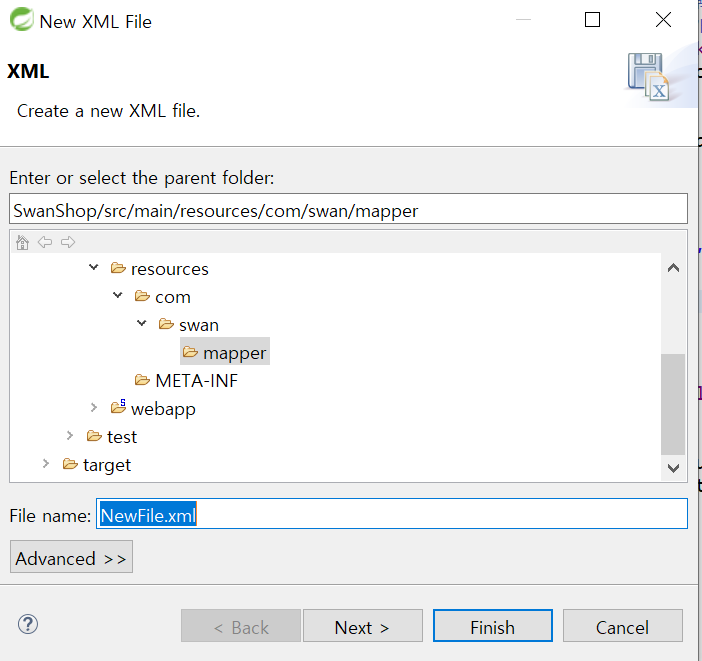The height and width of the screenshot is (661, 702).
Task: Expand the test folder
Action: click(x=69, y=435)
